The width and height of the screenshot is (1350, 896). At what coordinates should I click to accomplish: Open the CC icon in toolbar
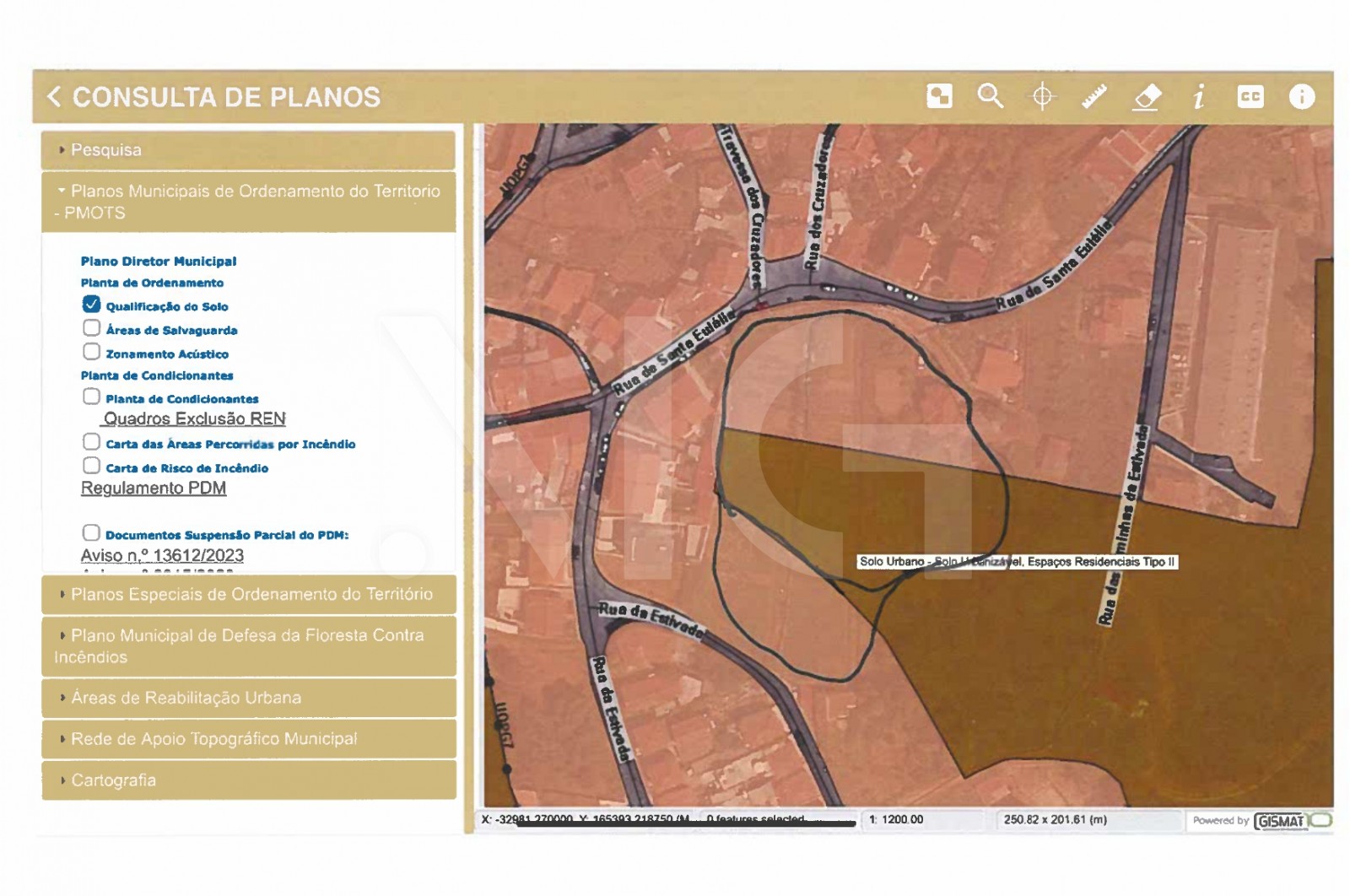pyautogui.click(x=1250, y=97)
